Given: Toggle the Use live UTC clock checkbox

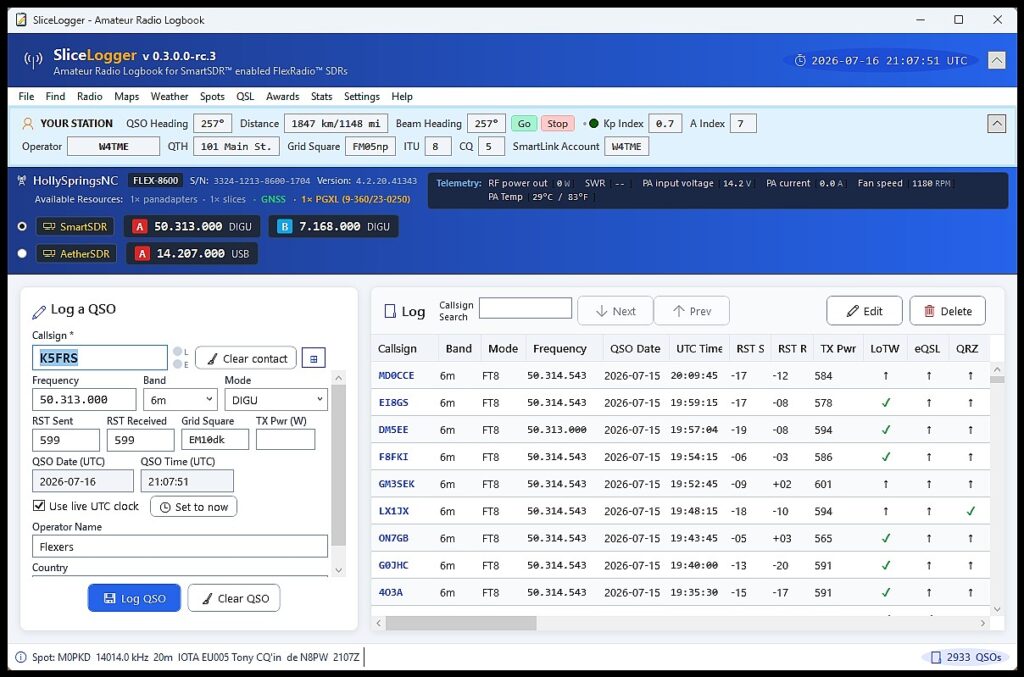Looking at the screenshot, I should pos(39,506).
